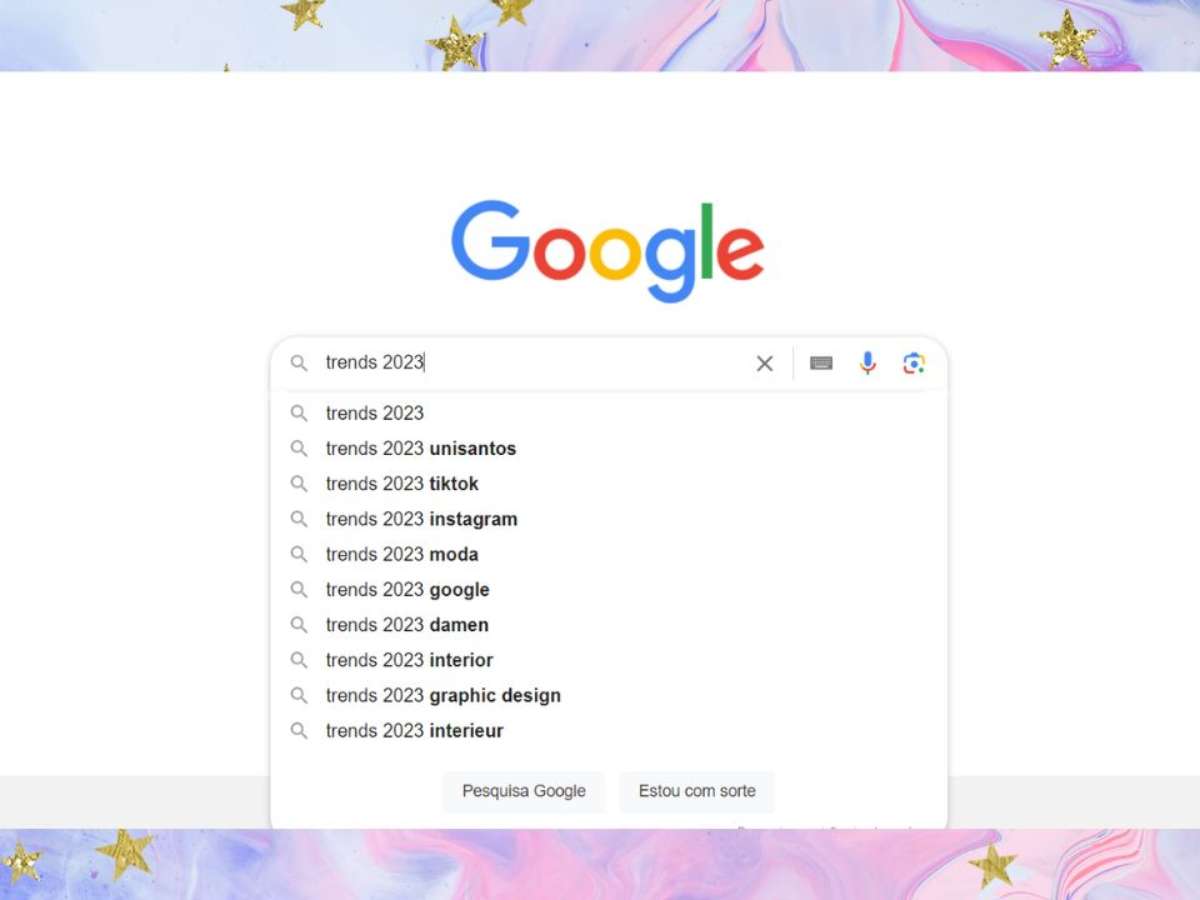Pick the 'trends 2023 interior' suggestion
The width and height of the screenshot is (1200, 900).
pos(609,660)
